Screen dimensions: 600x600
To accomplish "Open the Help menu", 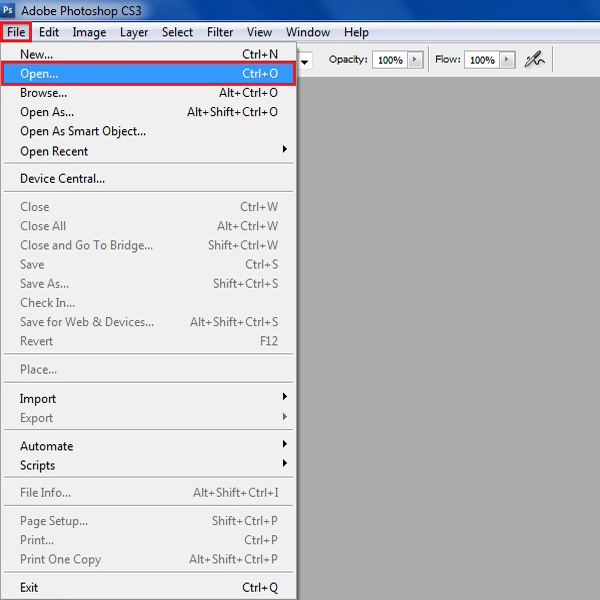I will (x=356, y=32).
